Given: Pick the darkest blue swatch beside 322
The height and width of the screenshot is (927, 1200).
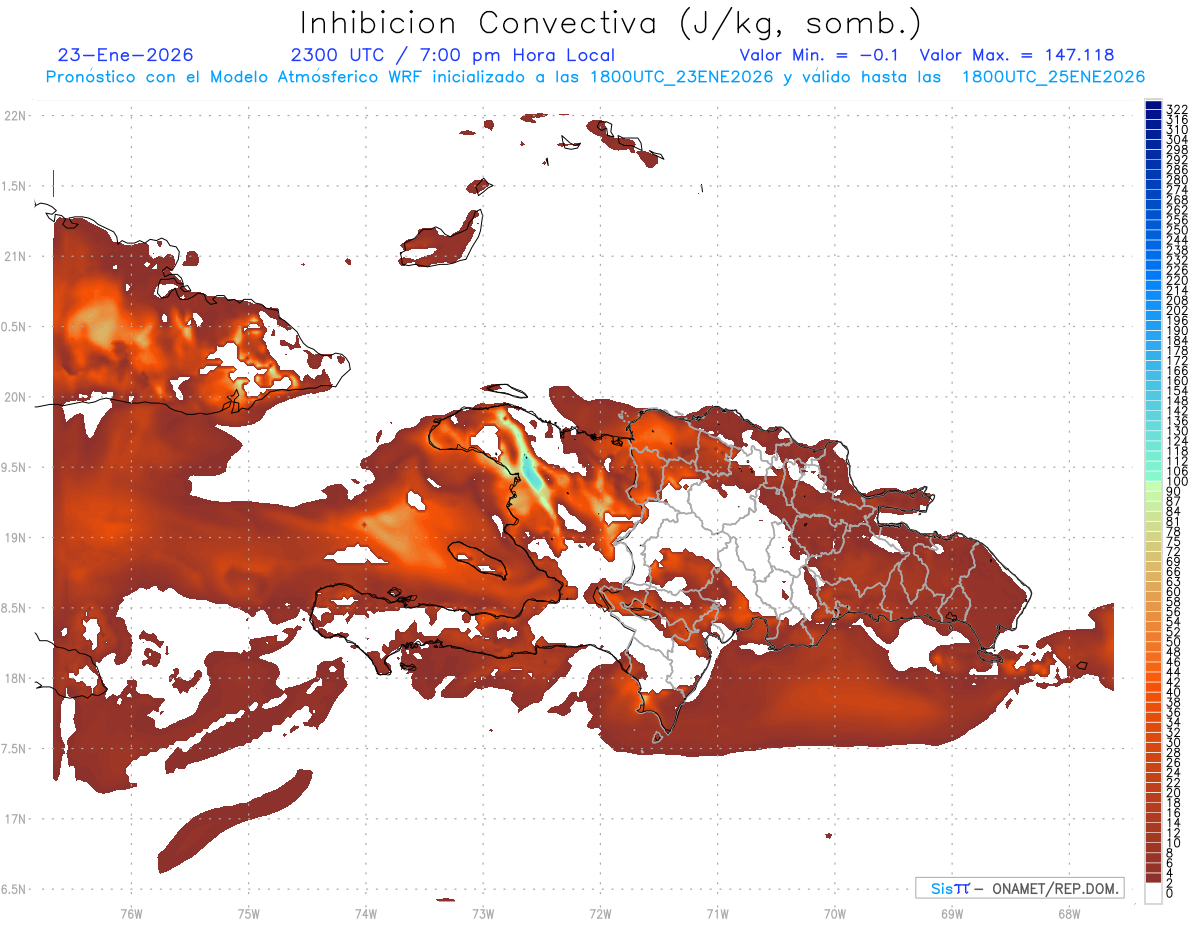Looking at the screenshot, I should [1153, 106].
